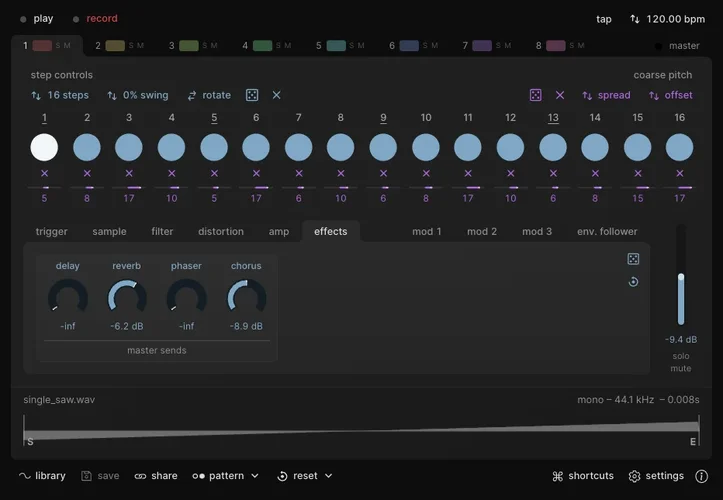Click the track volume slider
Screen dimensions: 723x500
[681, 290]
